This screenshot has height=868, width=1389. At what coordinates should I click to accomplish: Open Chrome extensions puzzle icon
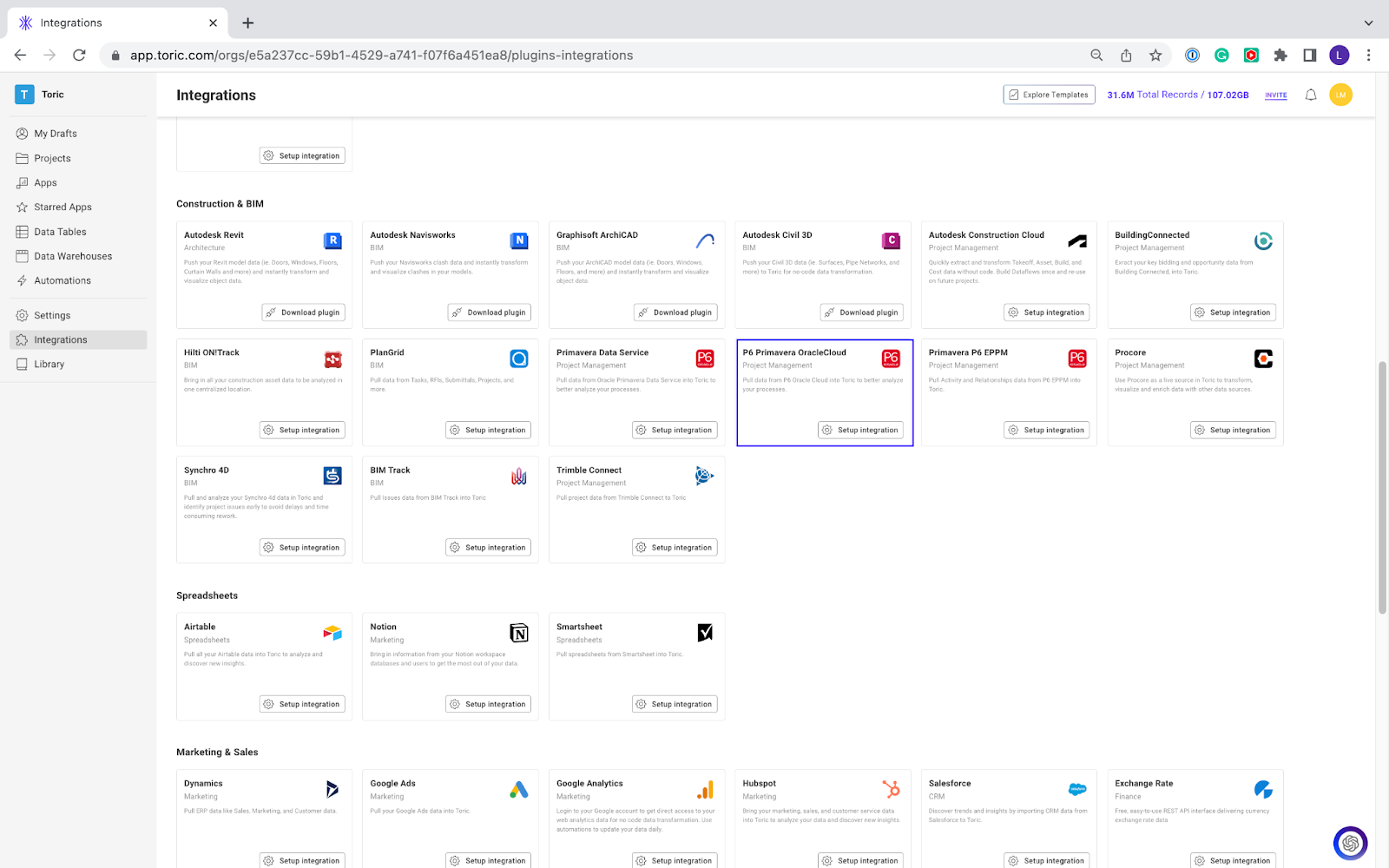1280,56
